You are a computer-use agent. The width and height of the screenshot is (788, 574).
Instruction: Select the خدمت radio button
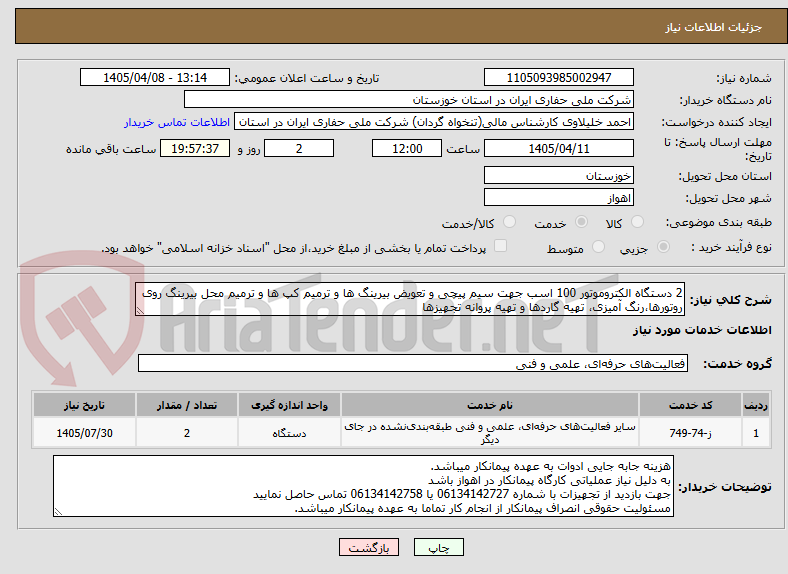point(581,222)
